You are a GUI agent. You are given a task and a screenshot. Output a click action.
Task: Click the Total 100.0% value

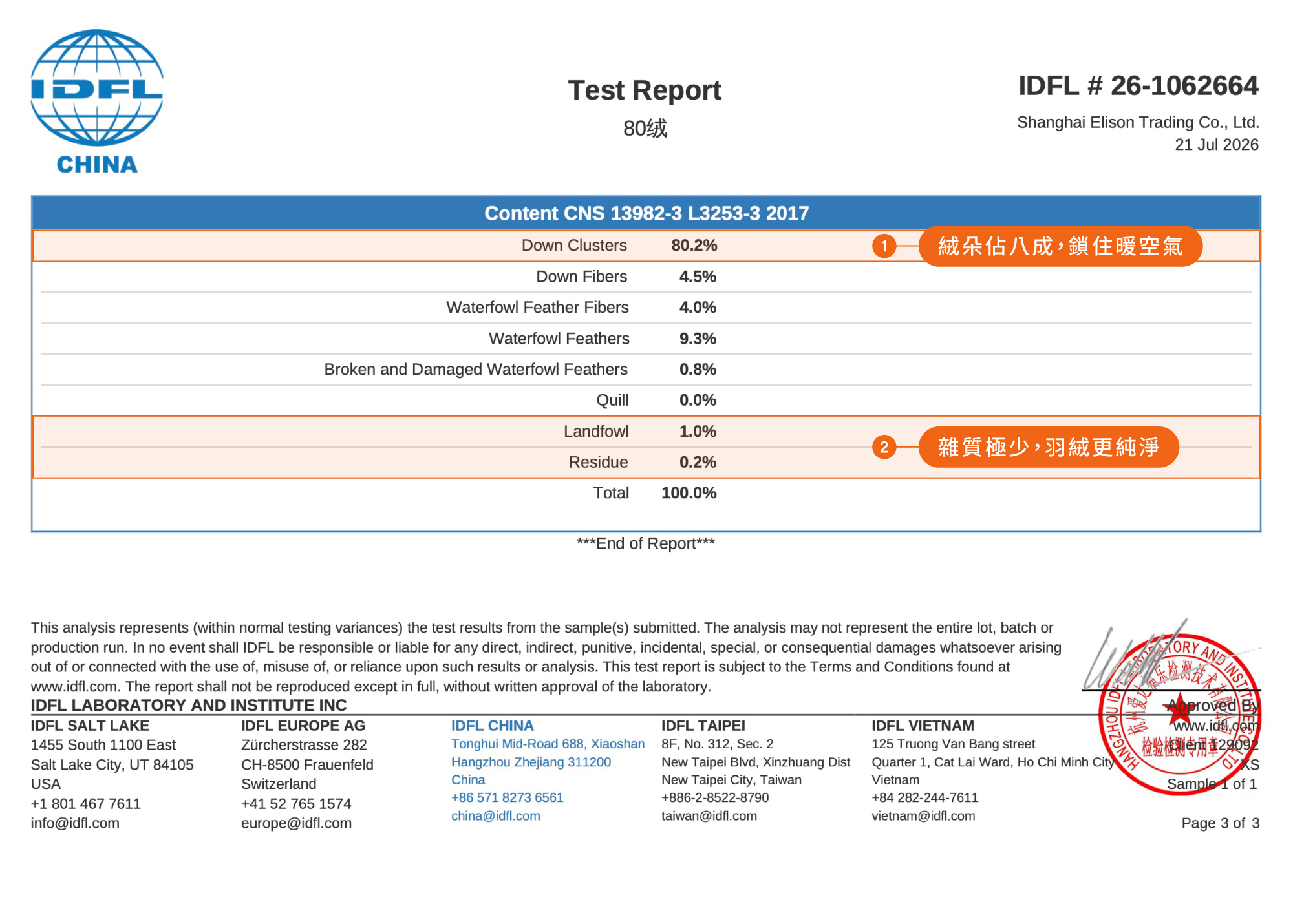click(x=689, y=493)
